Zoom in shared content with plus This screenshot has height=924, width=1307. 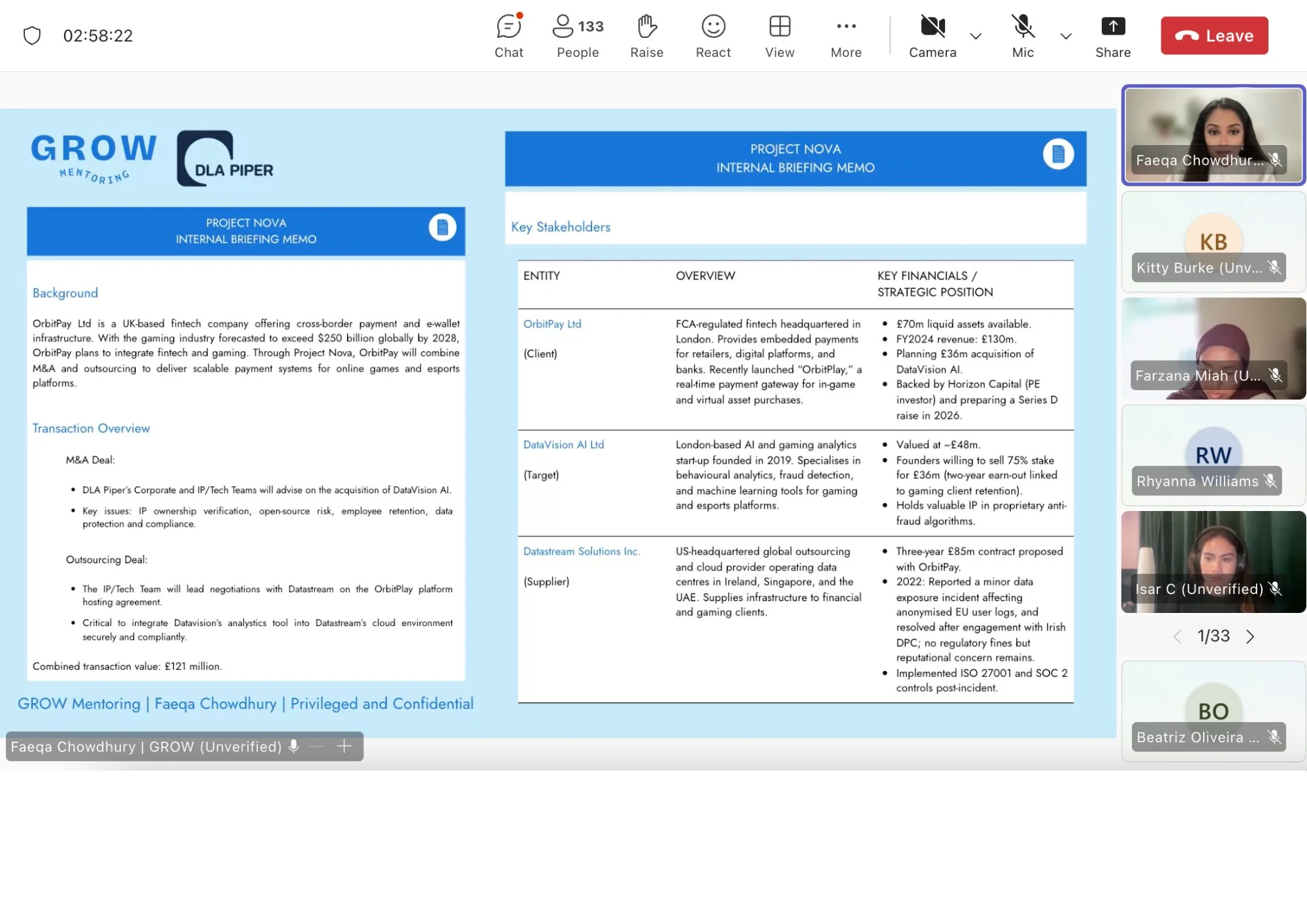click(344, 746)
